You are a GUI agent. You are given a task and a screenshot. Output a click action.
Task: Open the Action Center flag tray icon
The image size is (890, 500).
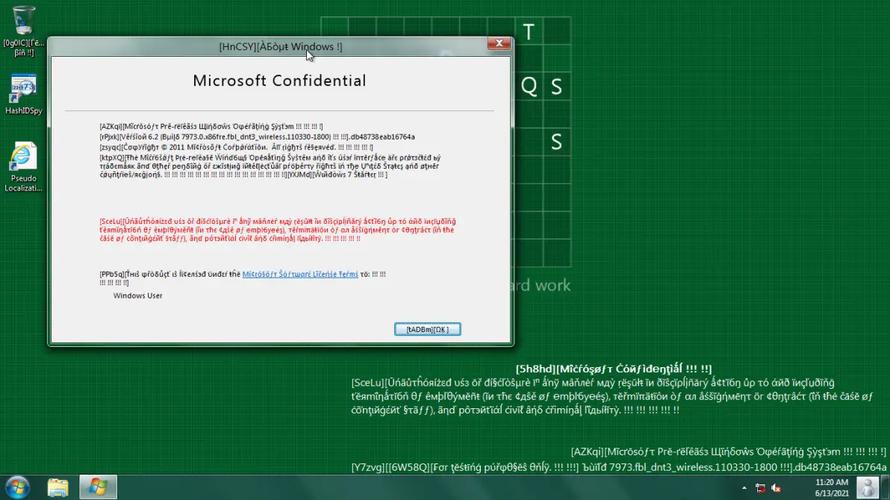(761, 488)
